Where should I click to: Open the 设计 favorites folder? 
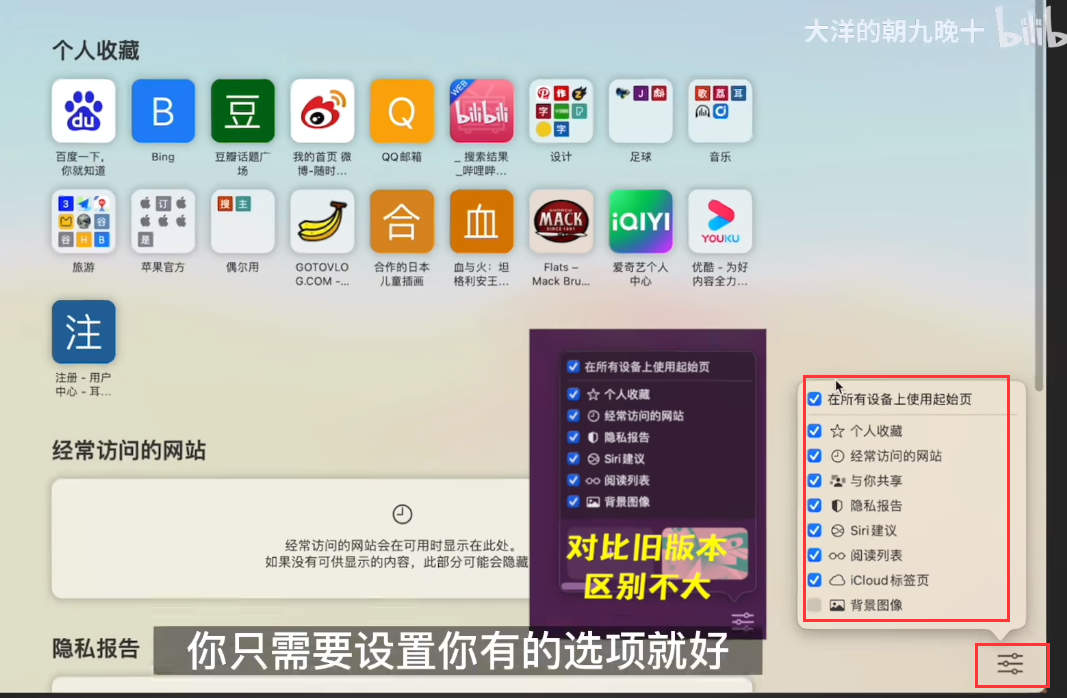561,111
